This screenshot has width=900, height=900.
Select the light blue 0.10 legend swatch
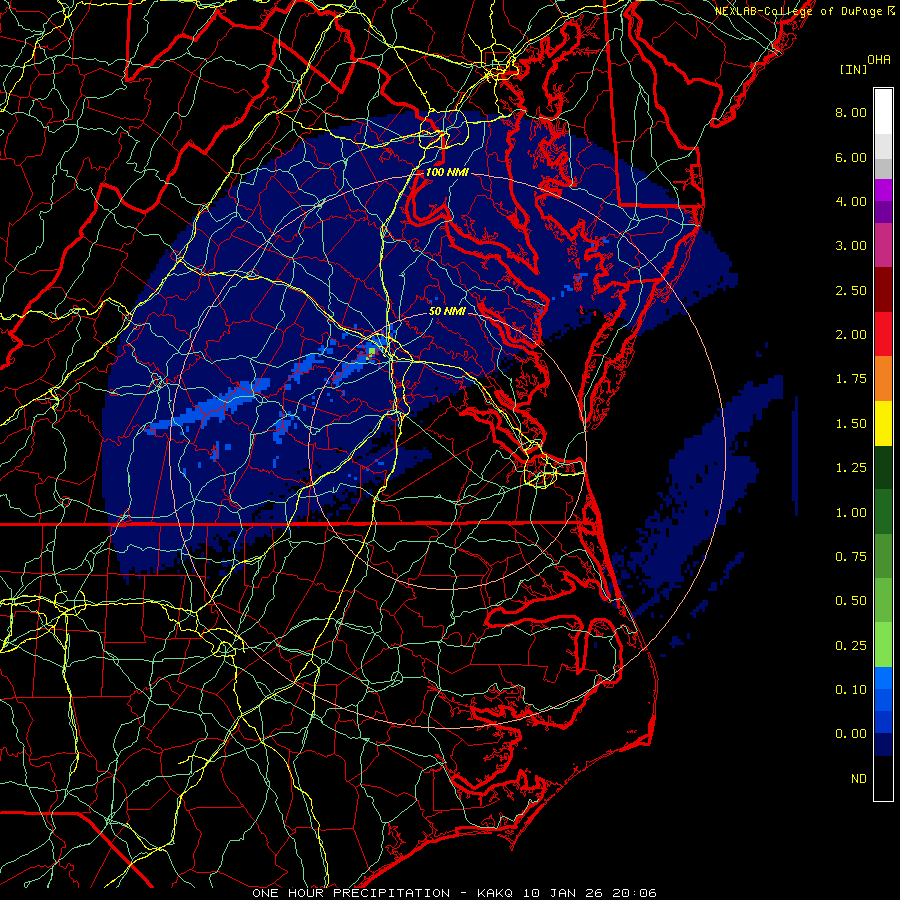(883, 678)
